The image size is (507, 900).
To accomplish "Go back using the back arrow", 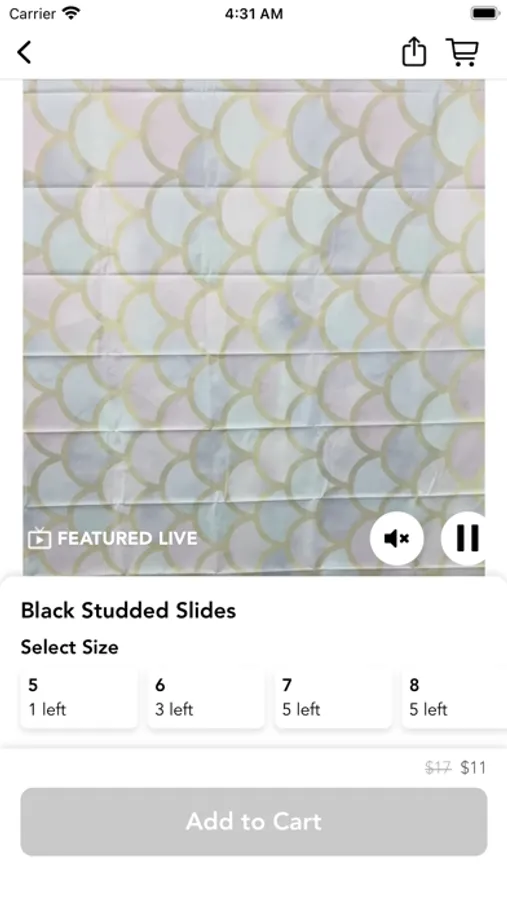I will pyautogui.click(x=24, y=52).
